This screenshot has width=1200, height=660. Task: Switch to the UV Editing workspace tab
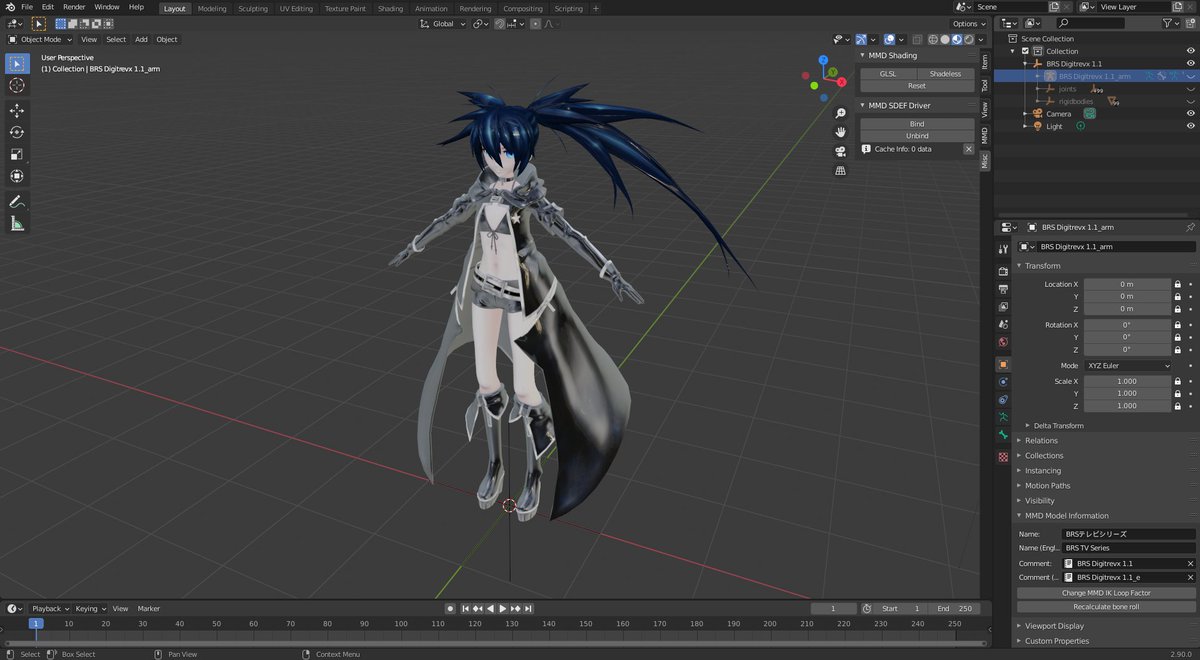[296, 8]
